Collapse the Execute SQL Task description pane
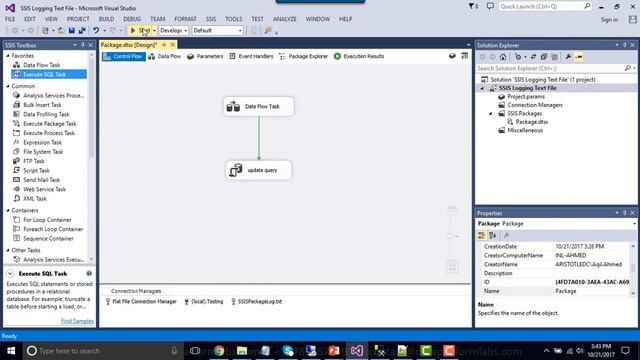The image size is (640, 360). pyautogui.click(x=10, y=274)
